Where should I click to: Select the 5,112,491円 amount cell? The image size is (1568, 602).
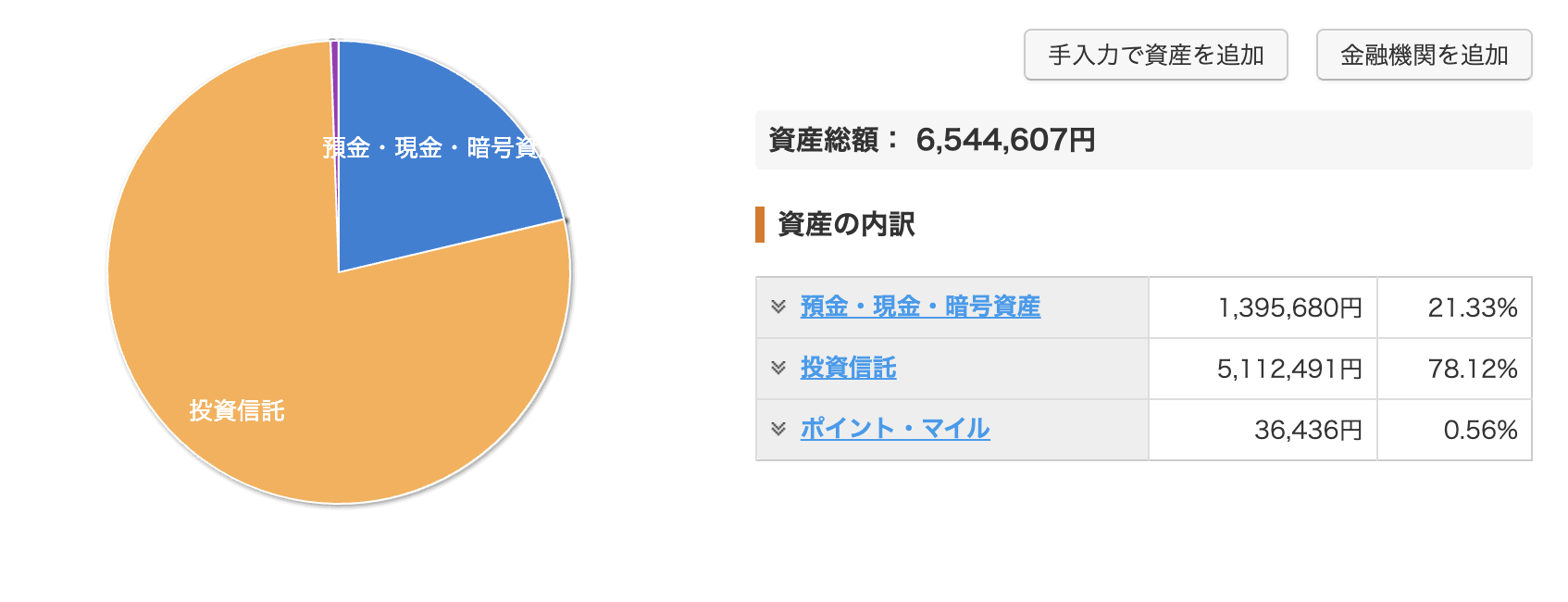tap(1263, 369)
